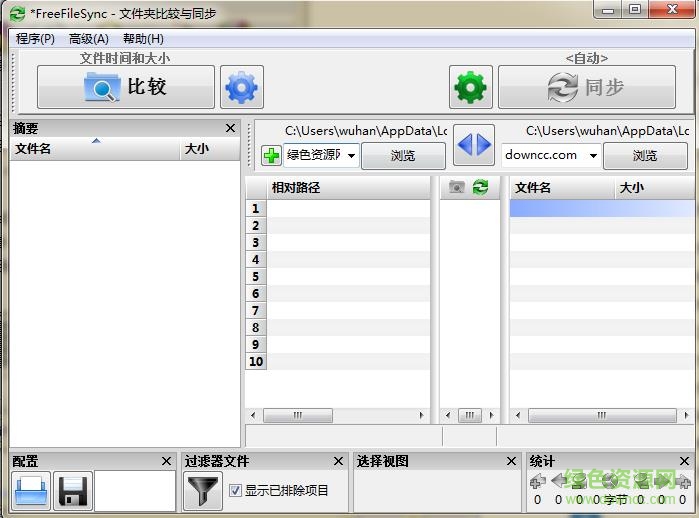The width and height of the screenshot is (699, 518).
Task: Close the 配置 configuration panel
Action: (166, 461)
